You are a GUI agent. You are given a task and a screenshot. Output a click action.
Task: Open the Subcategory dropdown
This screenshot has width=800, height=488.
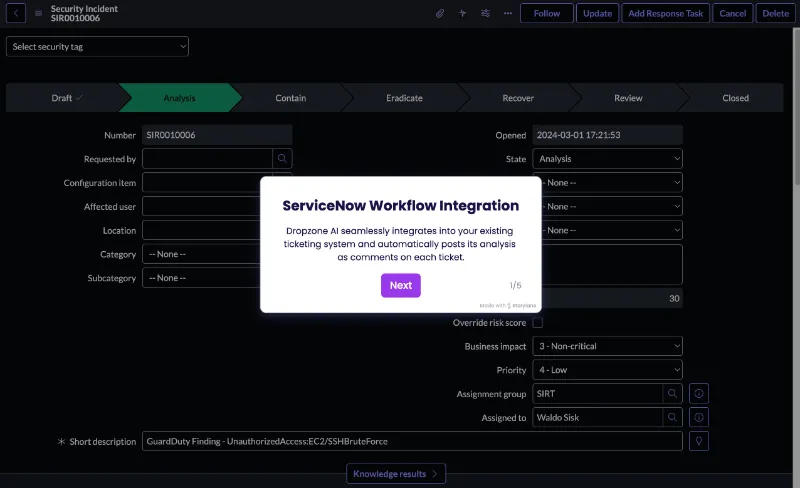click(x=202, y=278)
